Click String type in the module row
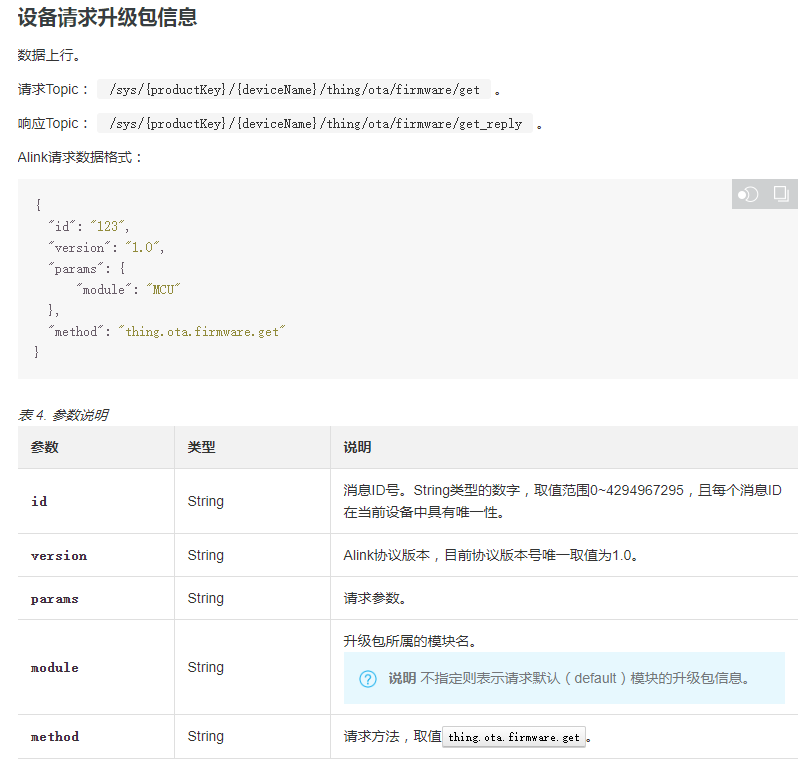Viewport: 801px width, 775px height. tap(205, 667)
